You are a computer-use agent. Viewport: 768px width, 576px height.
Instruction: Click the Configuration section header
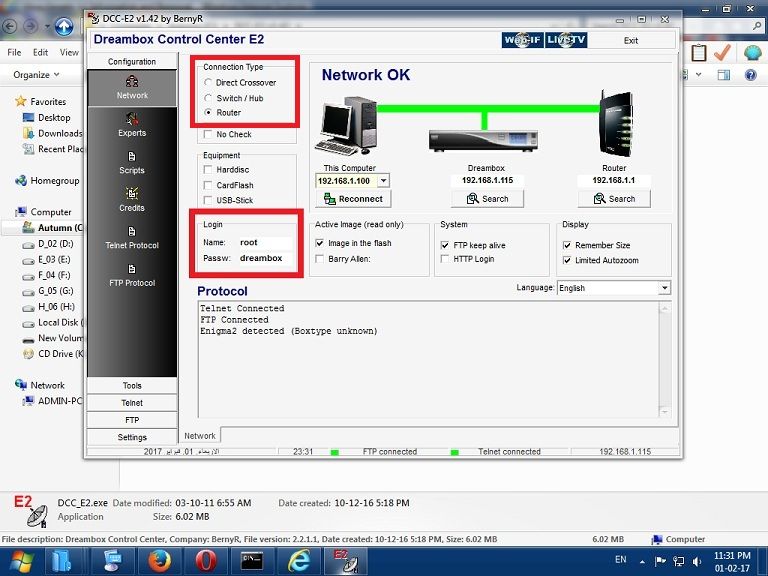click(x=132, y=61)
